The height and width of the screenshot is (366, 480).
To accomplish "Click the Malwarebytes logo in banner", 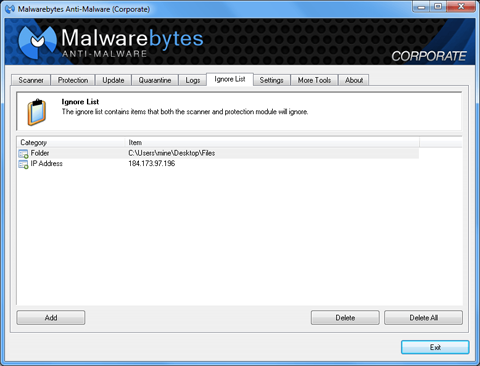I will coord(37,42).
